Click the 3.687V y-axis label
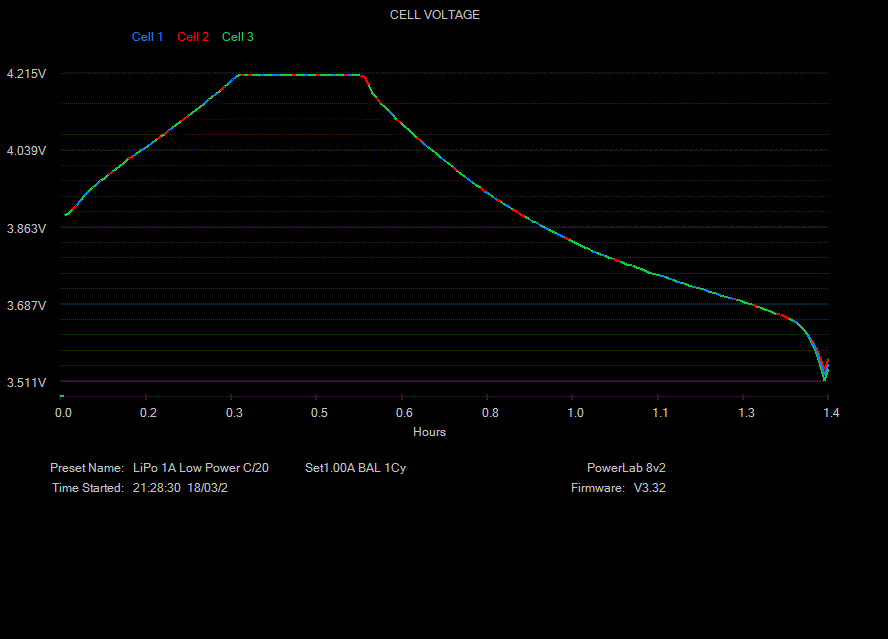Viewport: 888px width, 639px height. click(26, 305)
